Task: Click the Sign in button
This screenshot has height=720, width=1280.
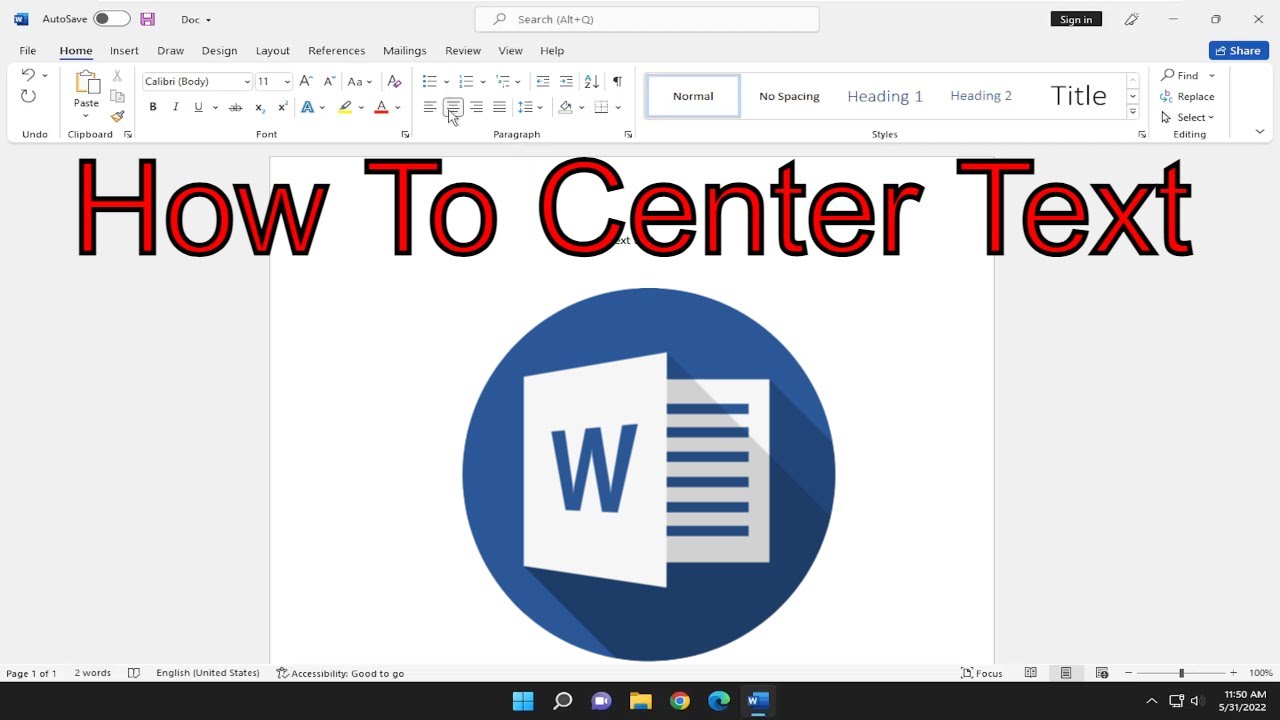Action: pos(1076,19)
